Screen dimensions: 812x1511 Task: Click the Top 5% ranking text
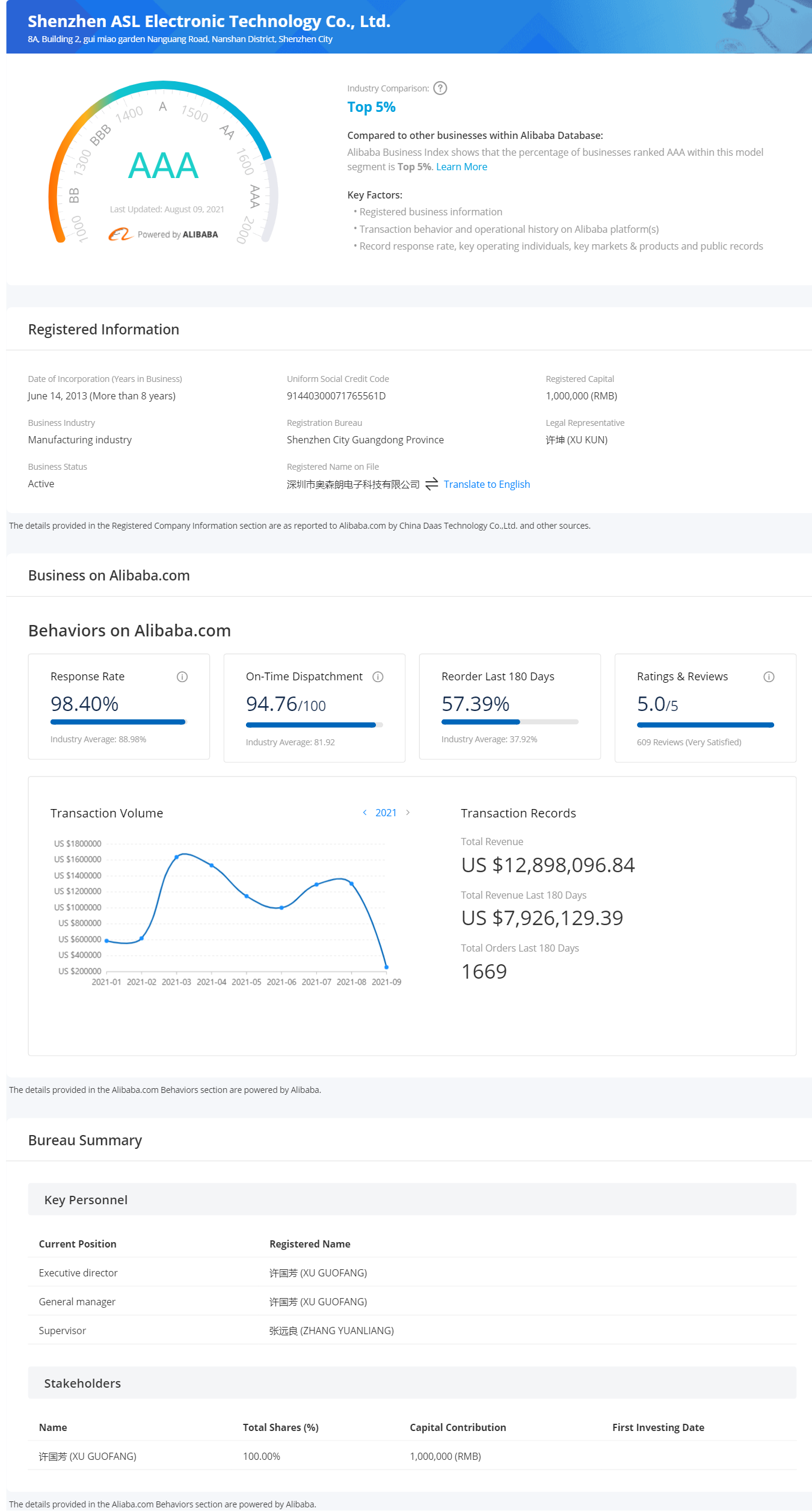coord(371,107)
